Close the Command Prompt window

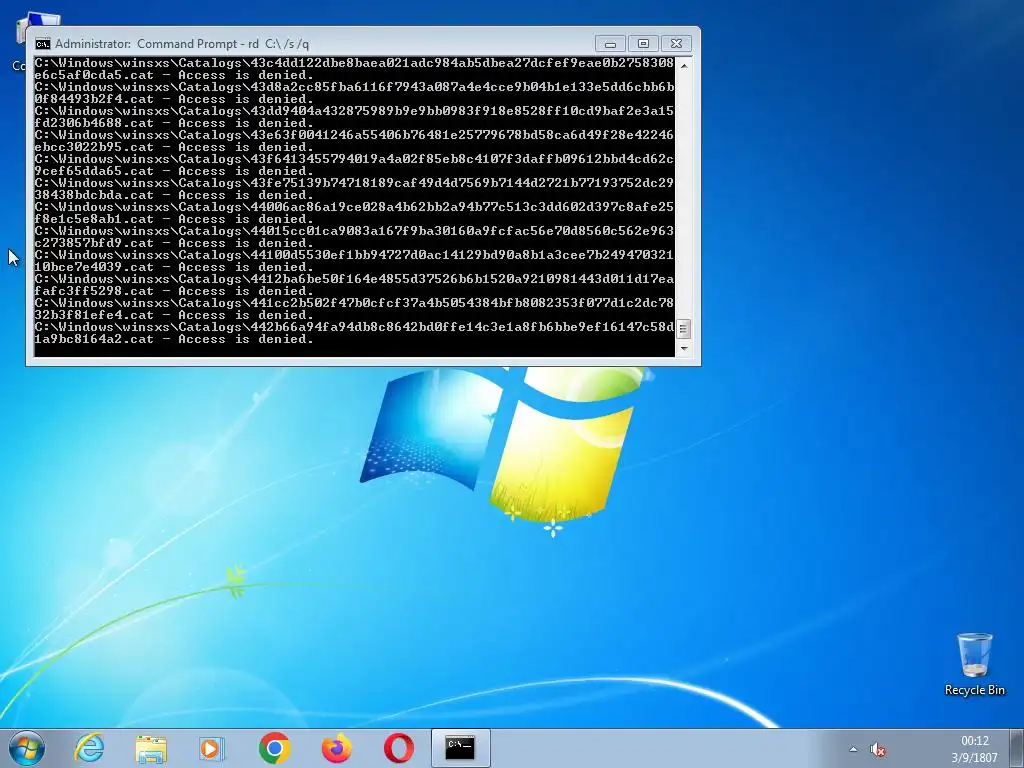click(x=677, y=44)
